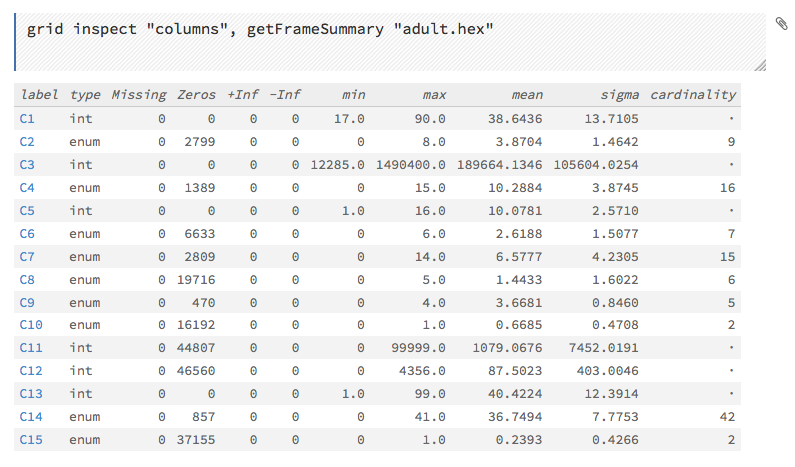Viewport: 795px width, 467px height.
Task: Open column C1 link
Action: pyautogui.click(x=27, y=118)
